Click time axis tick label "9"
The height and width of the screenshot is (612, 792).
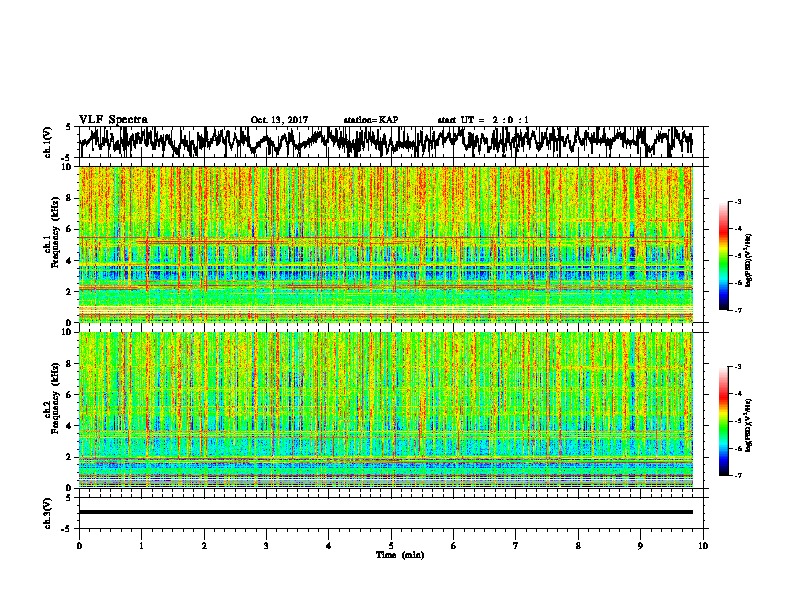click(x=640, y=546)
